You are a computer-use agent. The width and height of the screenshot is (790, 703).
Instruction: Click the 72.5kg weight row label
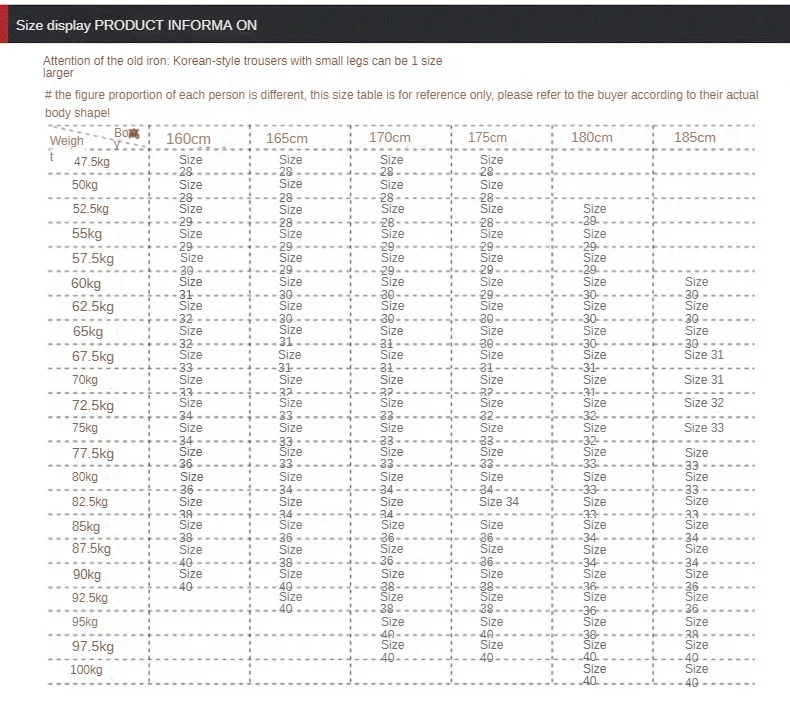pos(93,405)
